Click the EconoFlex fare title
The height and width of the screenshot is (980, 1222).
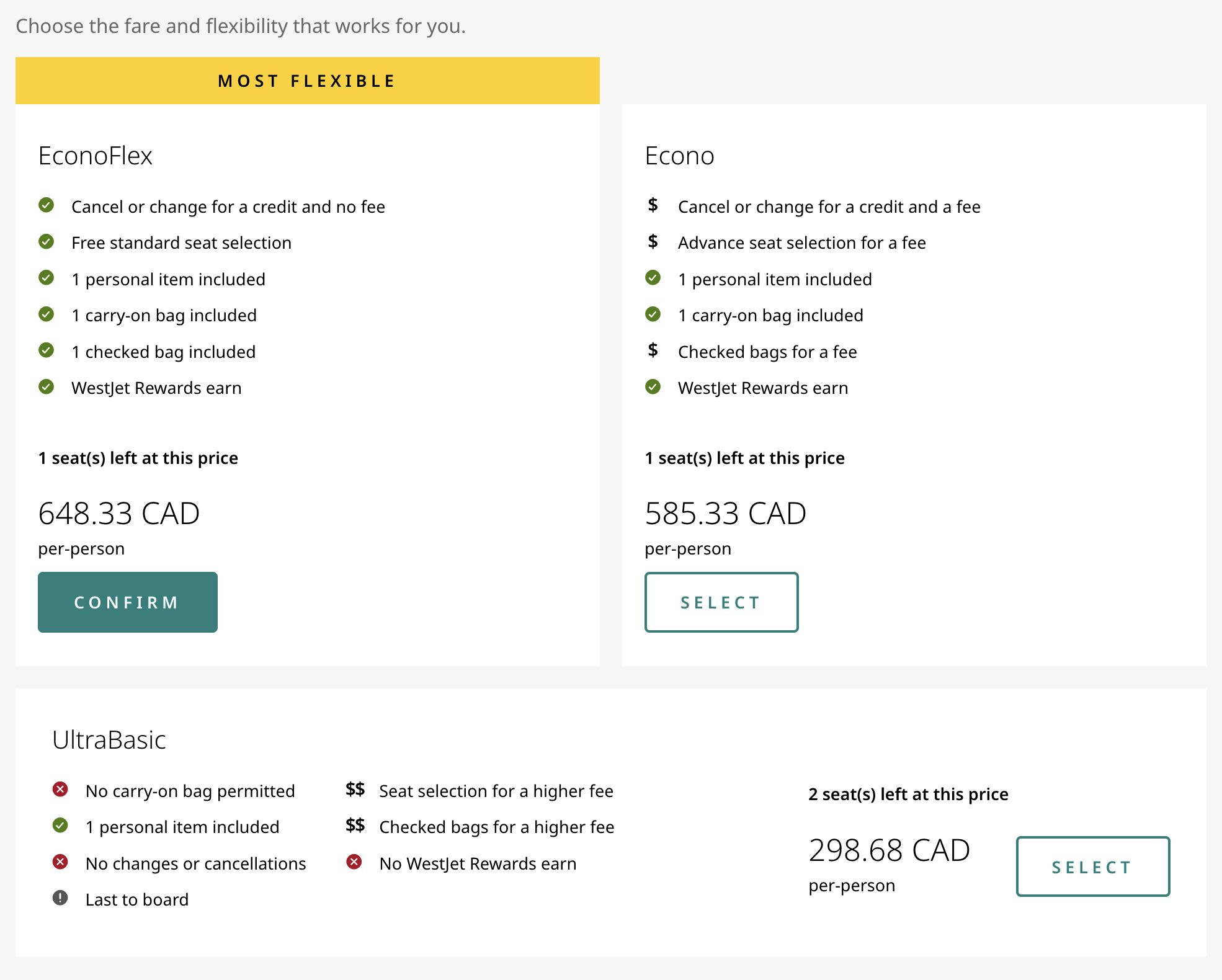pos(96,156)
